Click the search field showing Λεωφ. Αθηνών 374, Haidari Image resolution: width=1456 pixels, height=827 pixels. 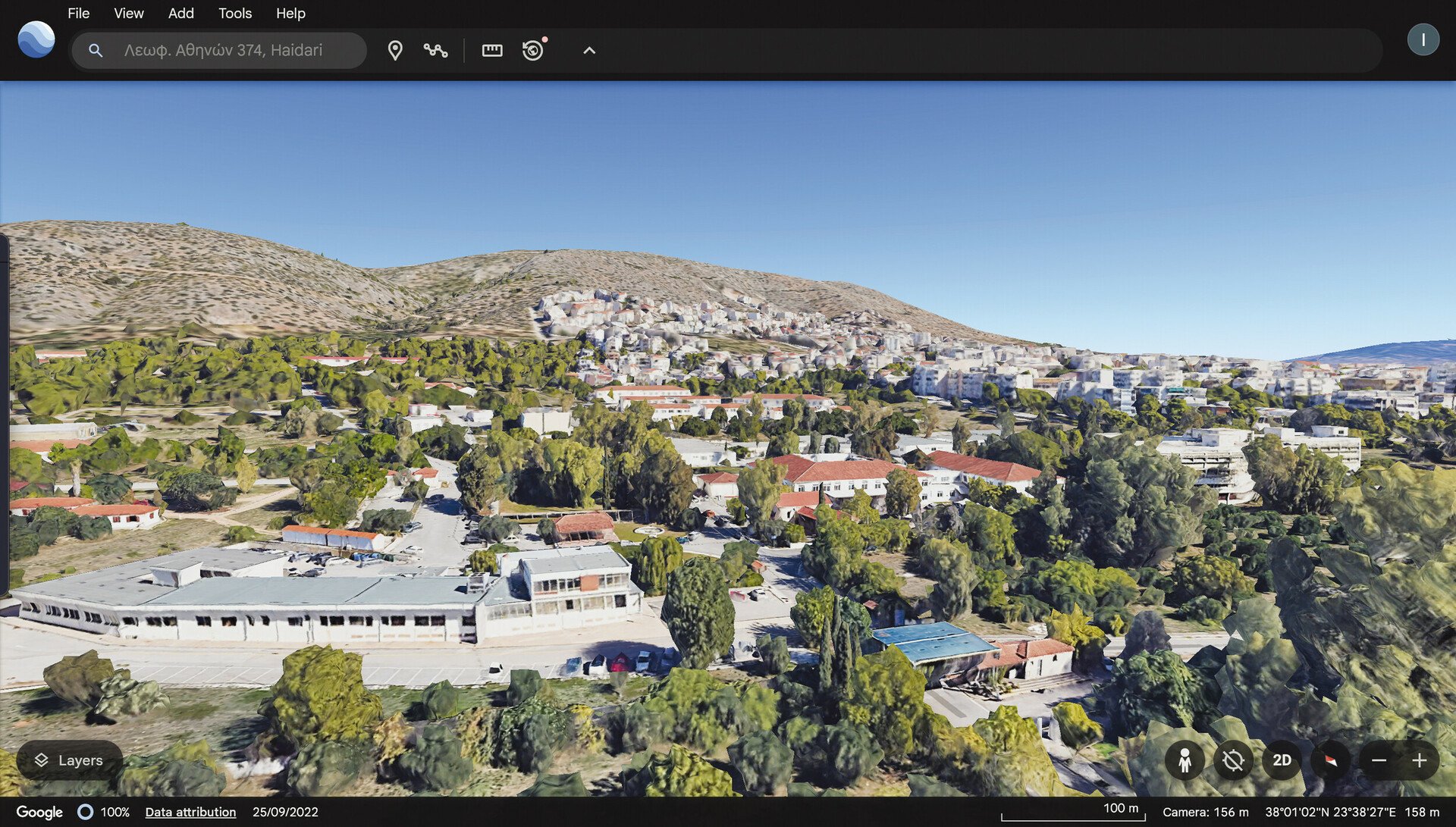click(219, 51)
